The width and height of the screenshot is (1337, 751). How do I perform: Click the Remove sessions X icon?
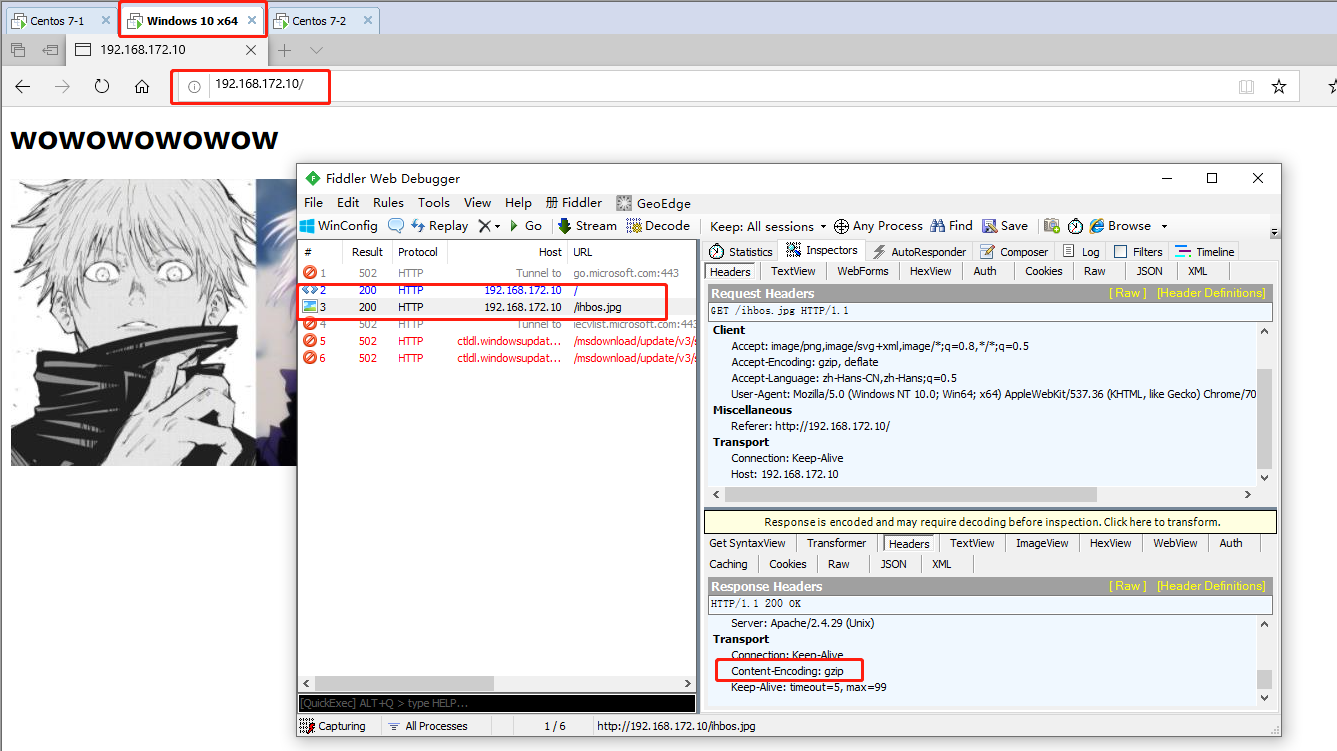(x=484, y=226)
